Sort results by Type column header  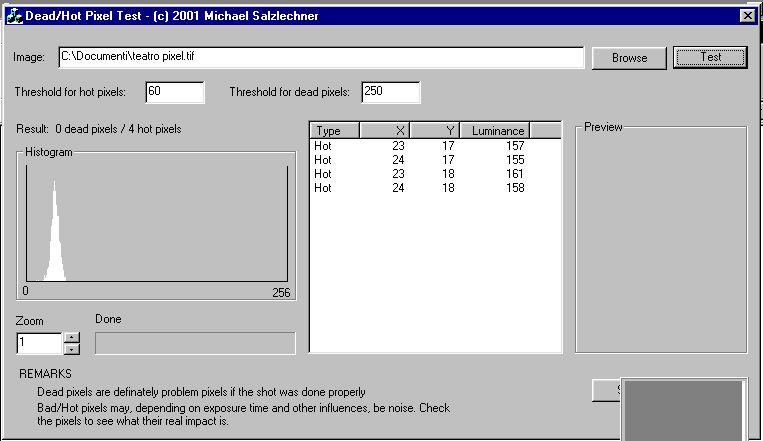coord(335,131)
